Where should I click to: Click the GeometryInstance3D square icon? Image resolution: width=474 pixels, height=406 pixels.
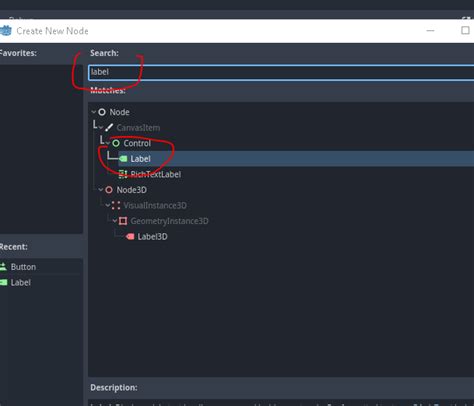click(x=123, y=221)
